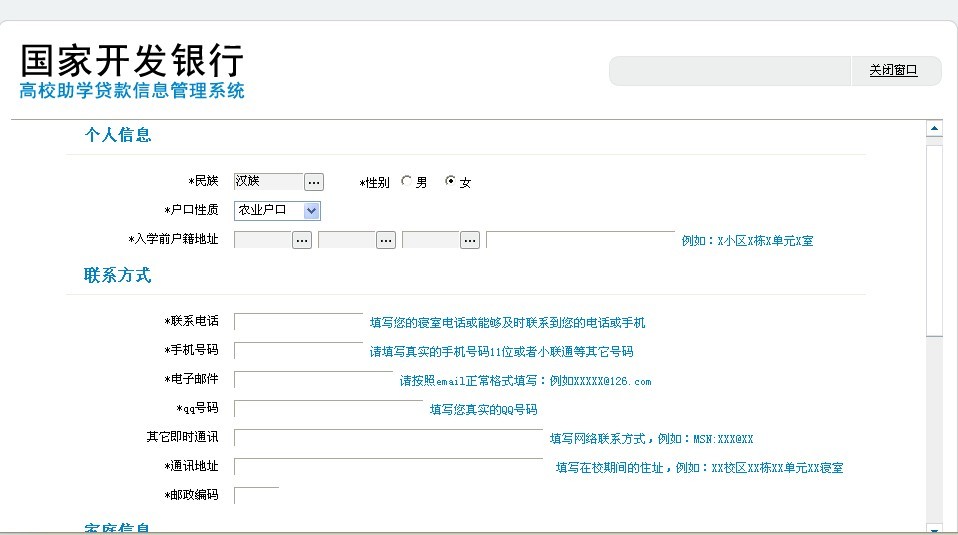Select the 男 gender radio button
Viewport: 958px width, 535px height.
point(406,181)
